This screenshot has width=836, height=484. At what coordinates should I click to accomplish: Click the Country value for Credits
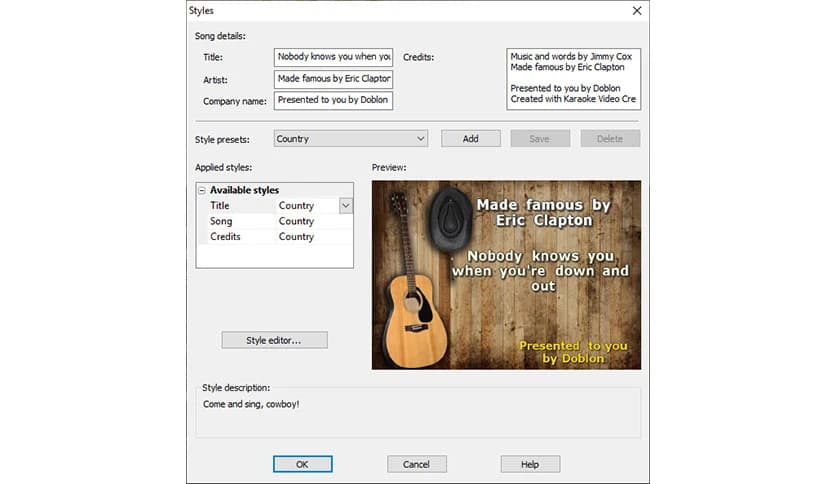click(x=296, y=237)
